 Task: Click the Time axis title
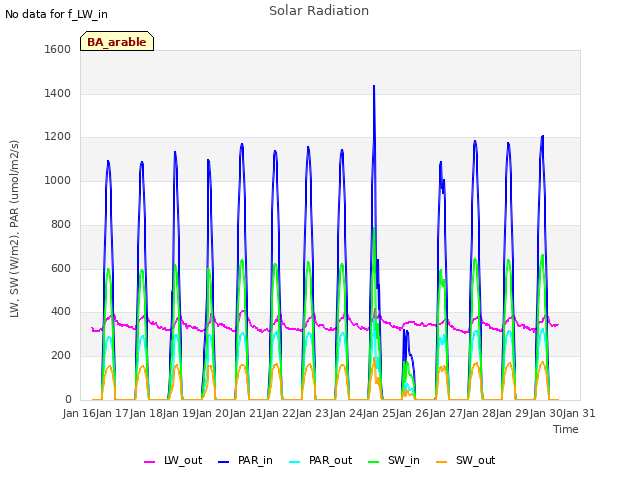pyautogui.click(x=566, y=429)
